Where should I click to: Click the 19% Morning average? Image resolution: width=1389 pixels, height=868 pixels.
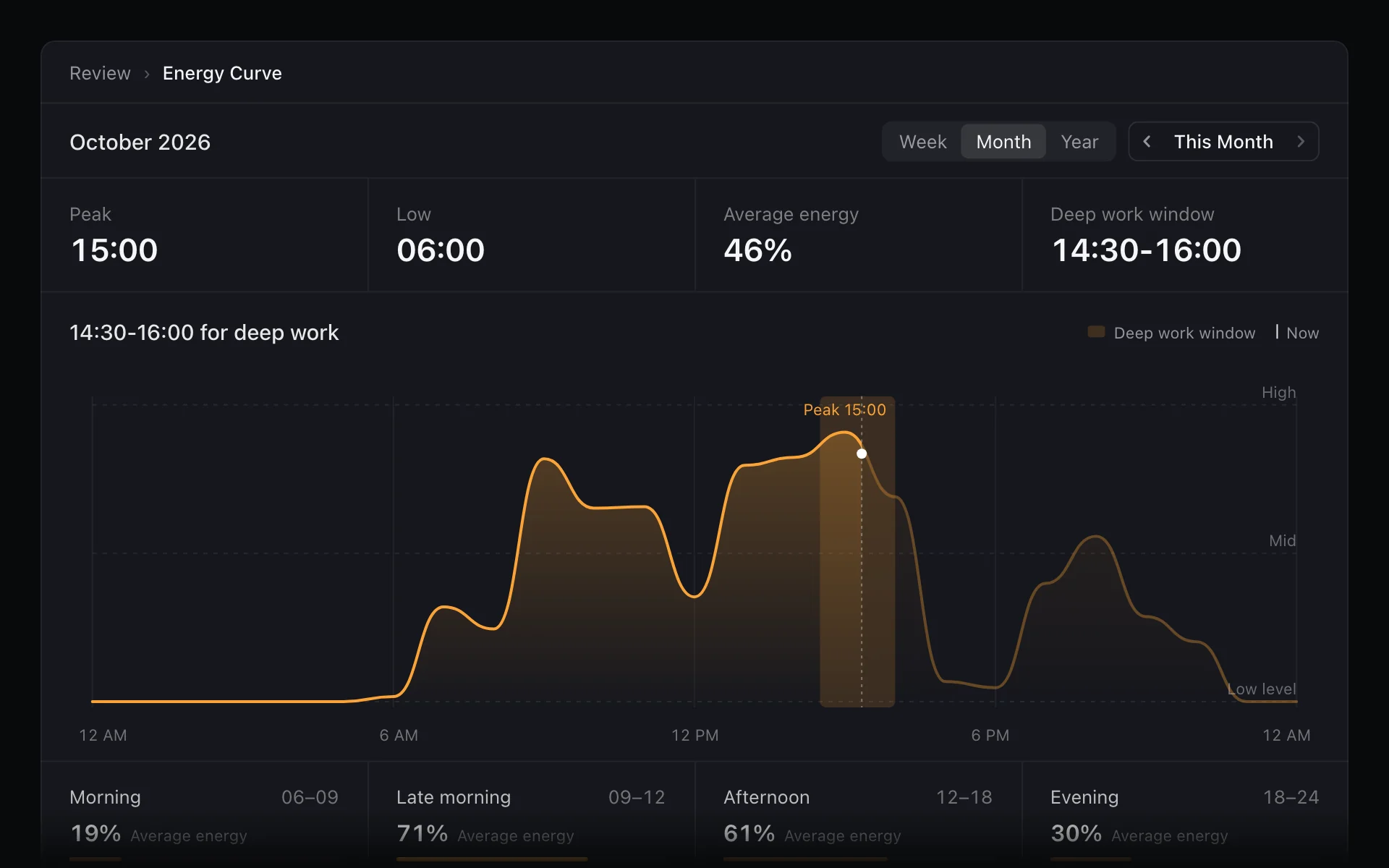tap(95, 833)
